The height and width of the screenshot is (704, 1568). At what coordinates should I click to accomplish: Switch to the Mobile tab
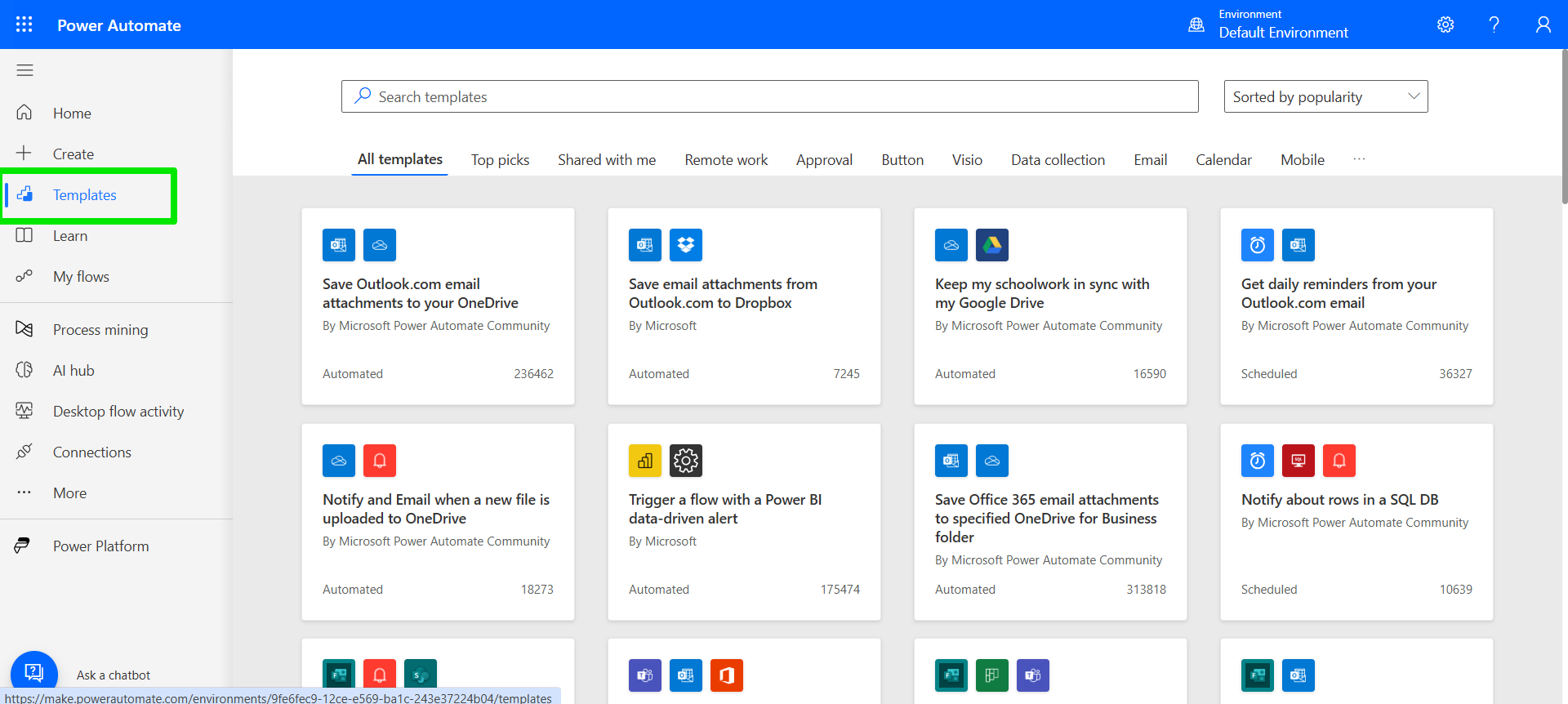coord(1303,160)
